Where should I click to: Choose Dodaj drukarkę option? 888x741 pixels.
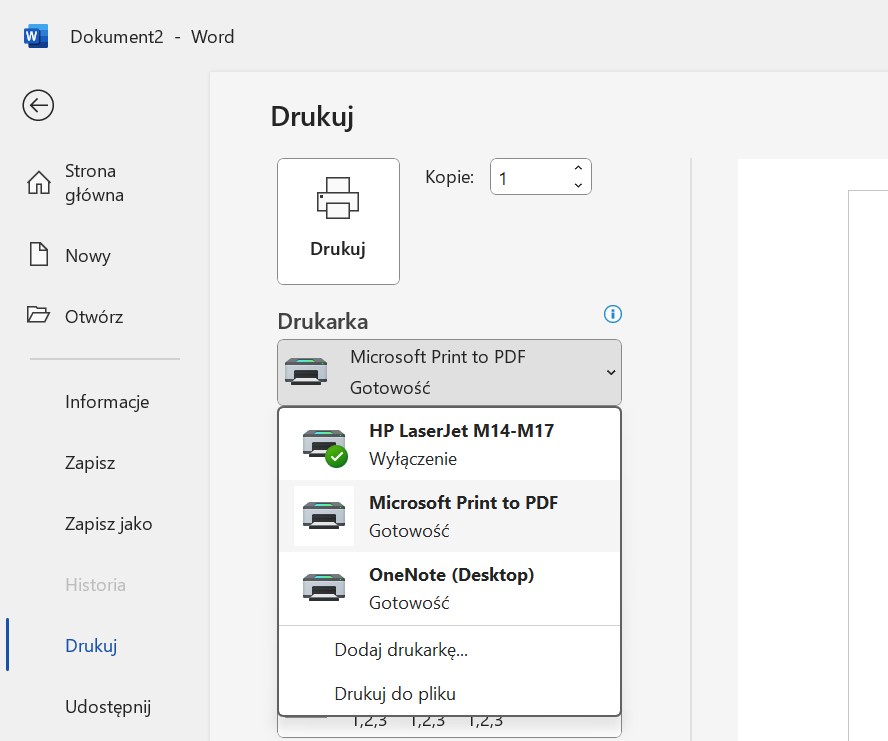tap(401, 650)
